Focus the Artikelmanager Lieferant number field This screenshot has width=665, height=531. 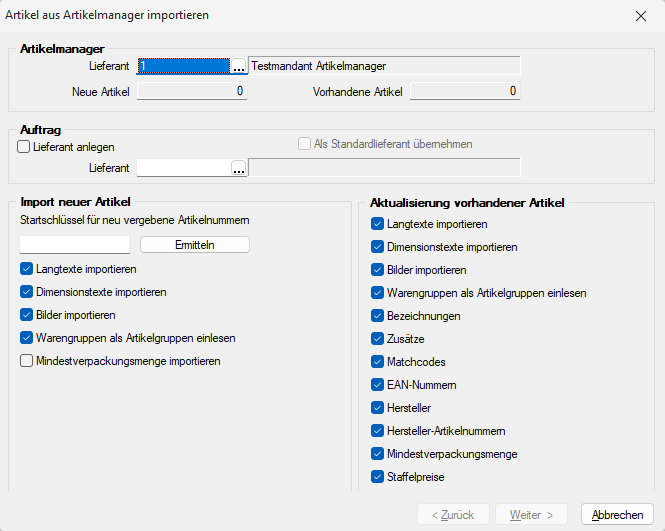click(x=183, y=67)
